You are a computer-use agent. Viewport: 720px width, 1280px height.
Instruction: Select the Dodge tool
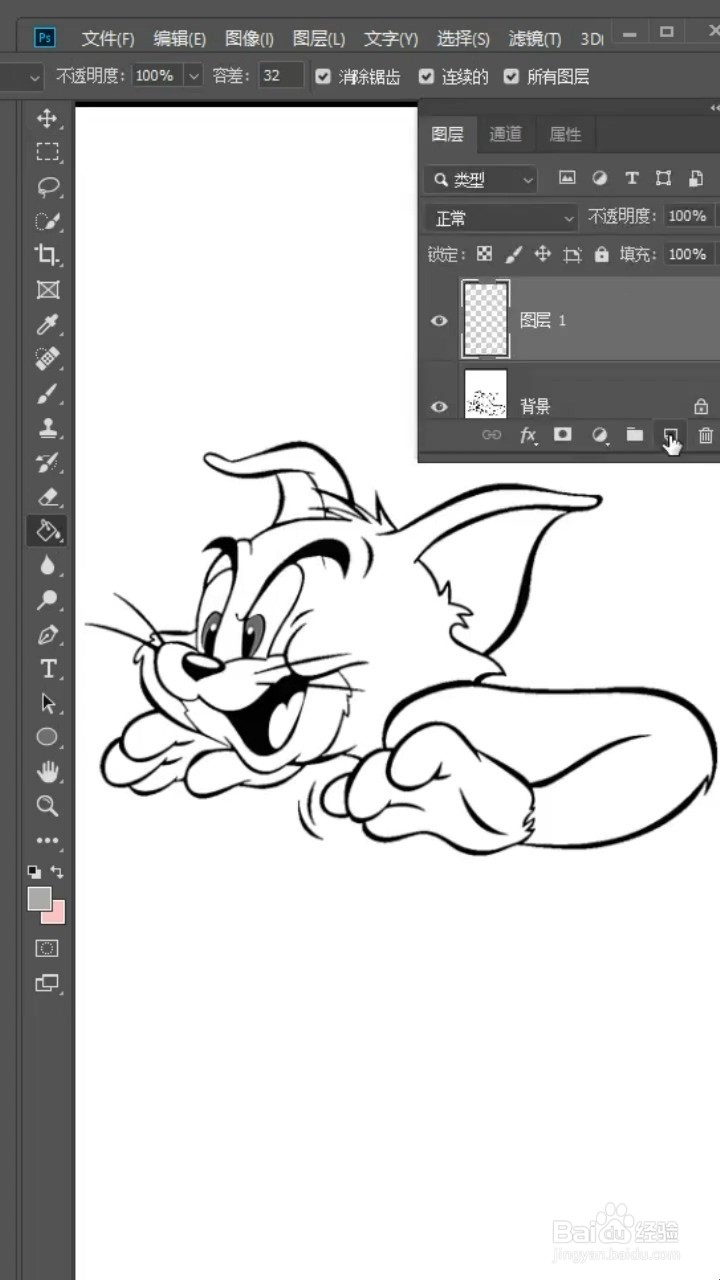[47, 600]
